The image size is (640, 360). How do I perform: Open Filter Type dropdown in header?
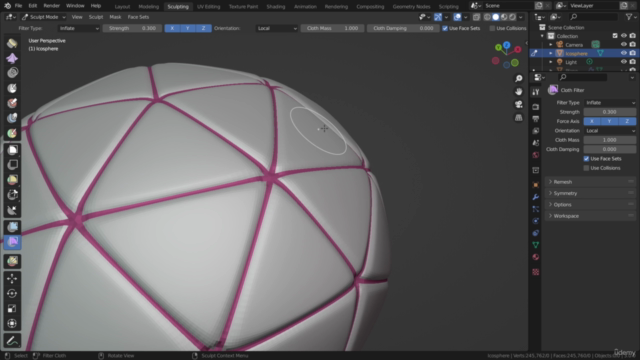pos(79,28)
